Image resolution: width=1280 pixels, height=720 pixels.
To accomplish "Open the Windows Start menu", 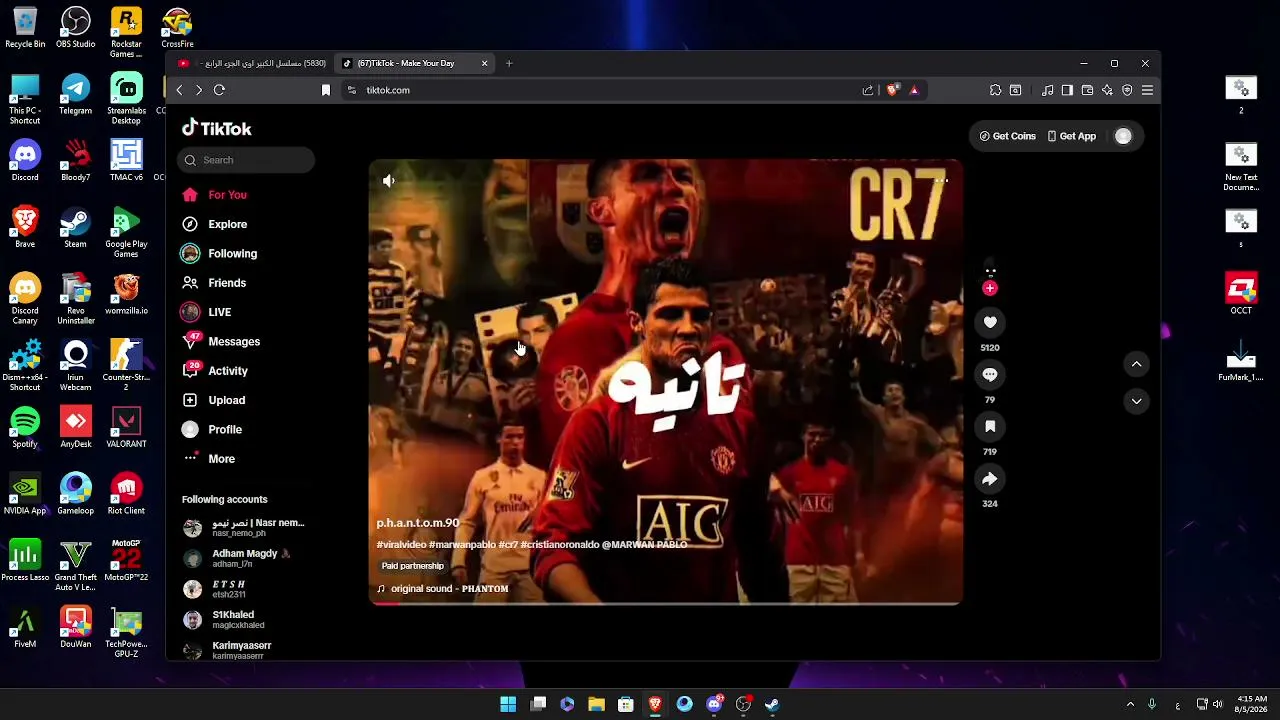I will 508,704.
